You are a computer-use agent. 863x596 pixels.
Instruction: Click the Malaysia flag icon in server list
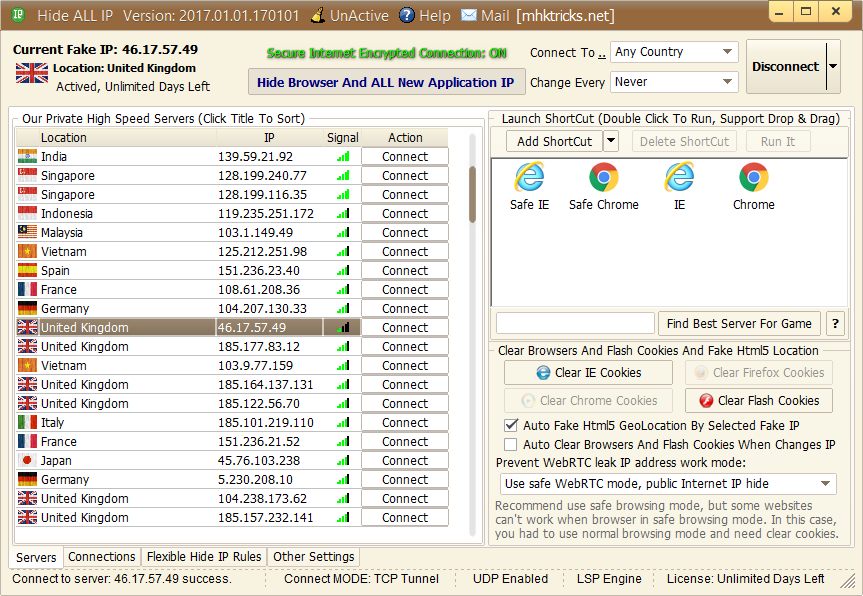[27, 232]
